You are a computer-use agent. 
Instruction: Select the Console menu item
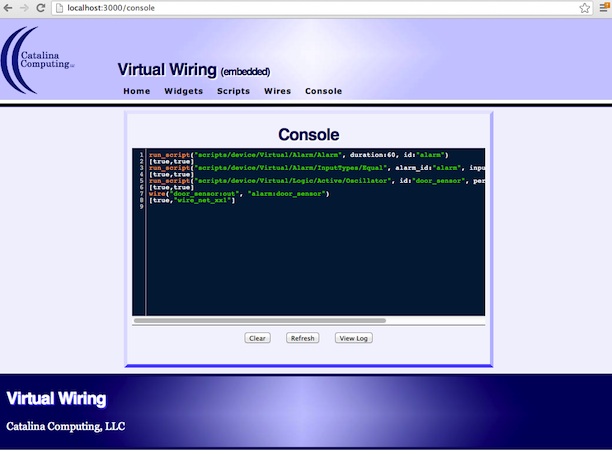tap(324, 91)
